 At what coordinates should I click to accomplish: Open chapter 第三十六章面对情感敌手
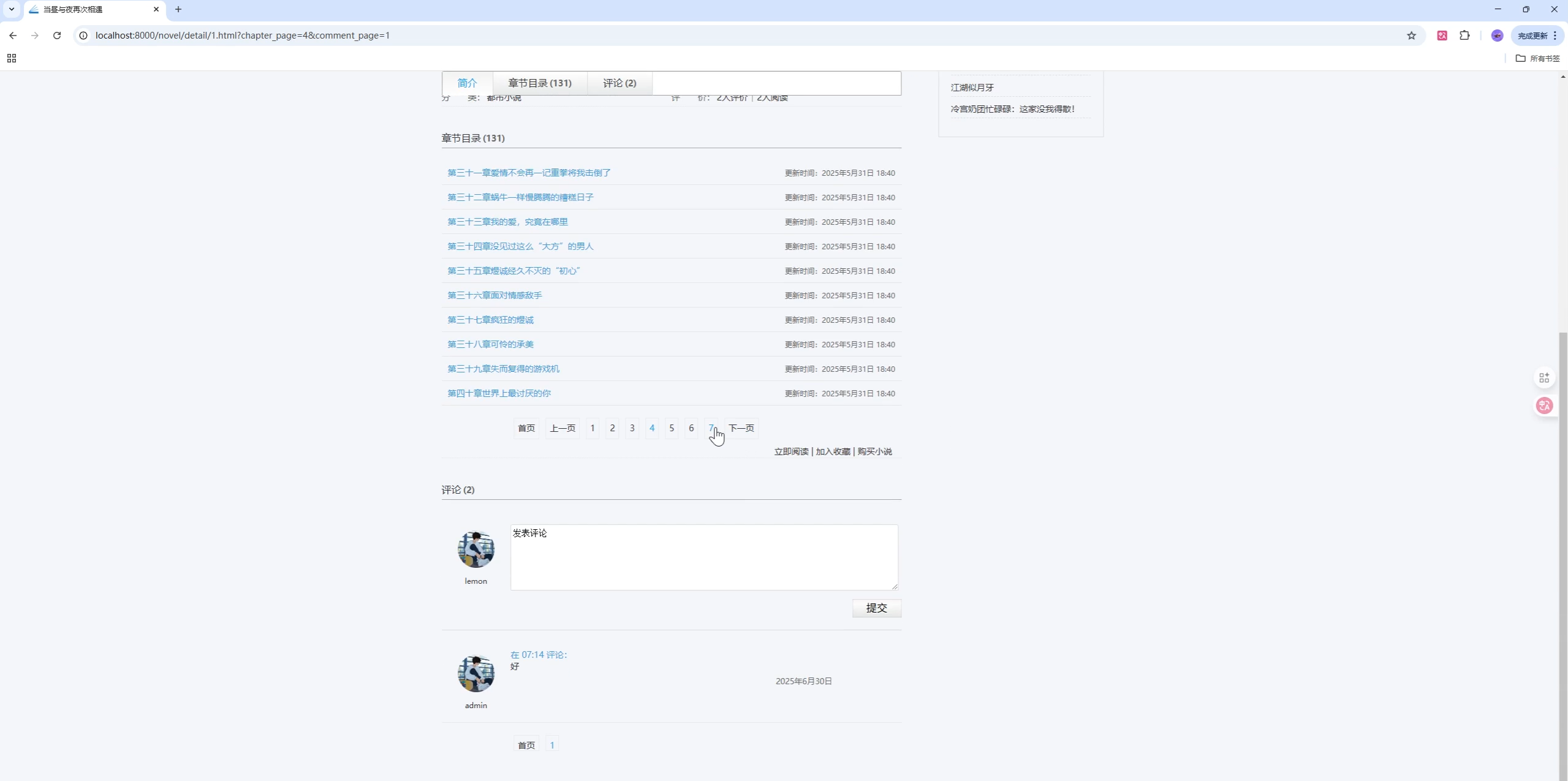(x=494, y=295)
